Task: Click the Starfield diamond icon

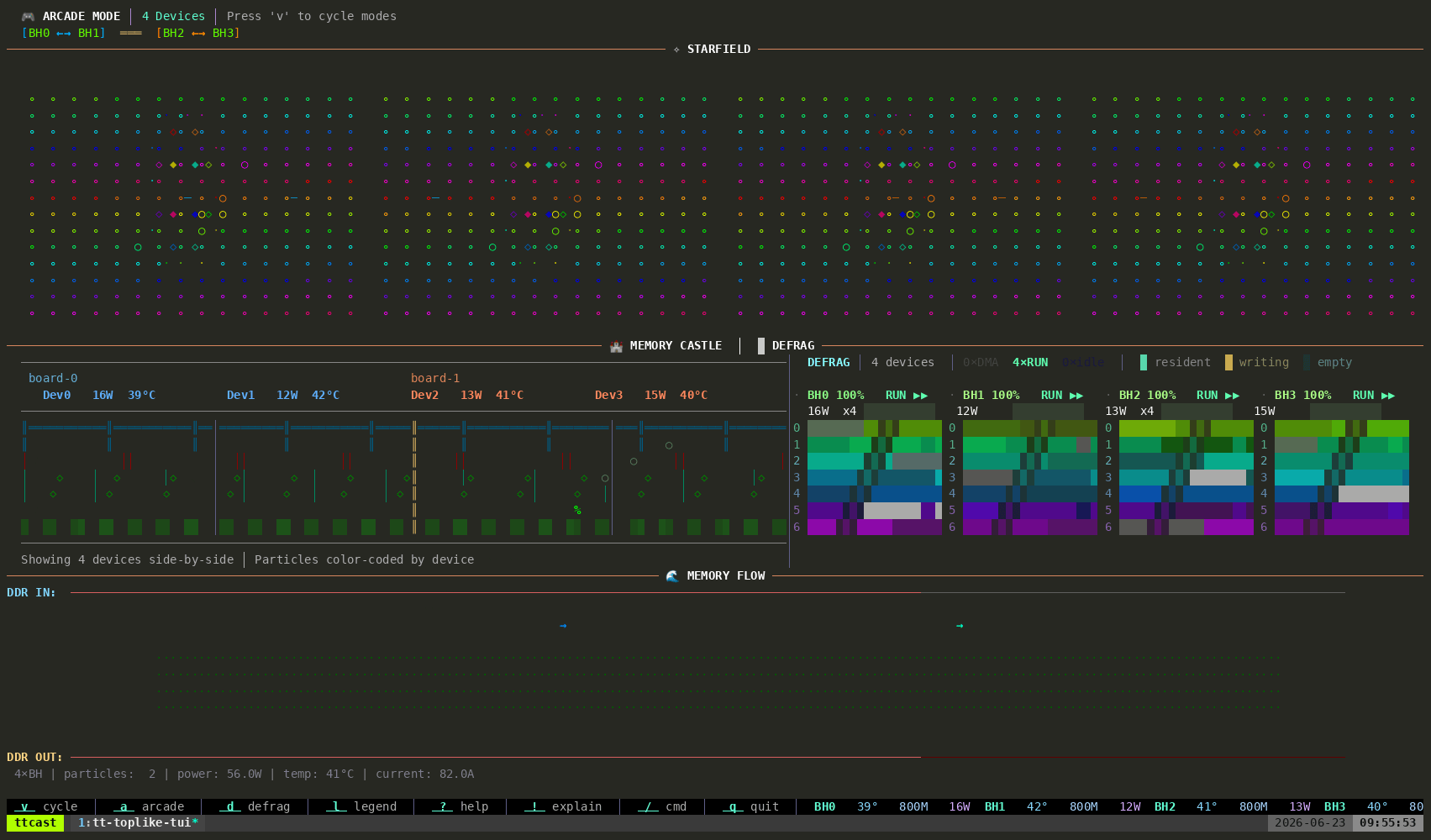Action: click(676, 50)
